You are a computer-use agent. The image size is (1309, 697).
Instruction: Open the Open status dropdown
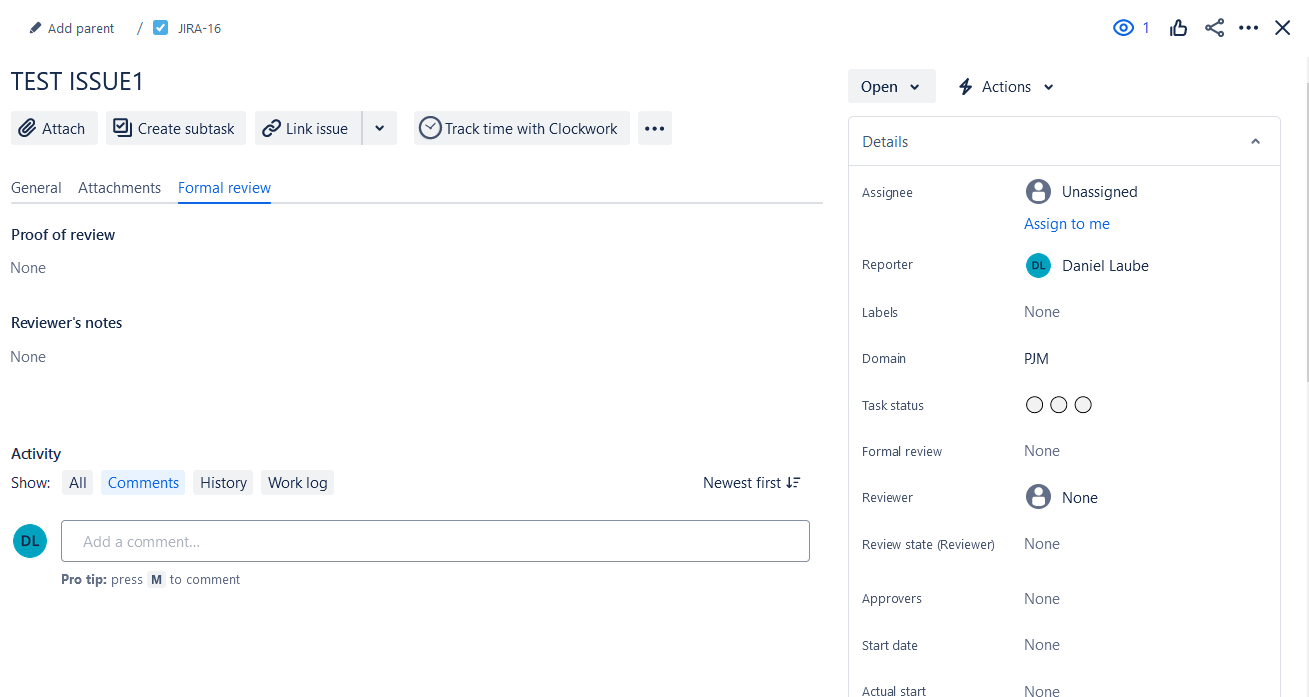[x=890, y=86]
